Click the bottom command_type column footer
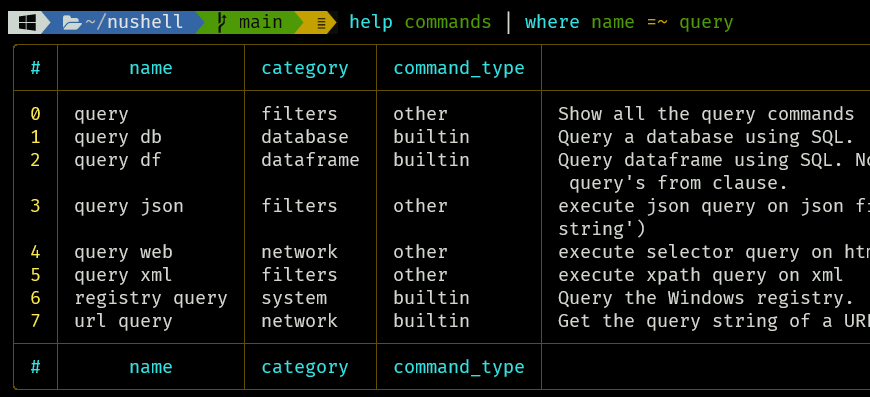870x397 pixels. click(x=459, y=368)
